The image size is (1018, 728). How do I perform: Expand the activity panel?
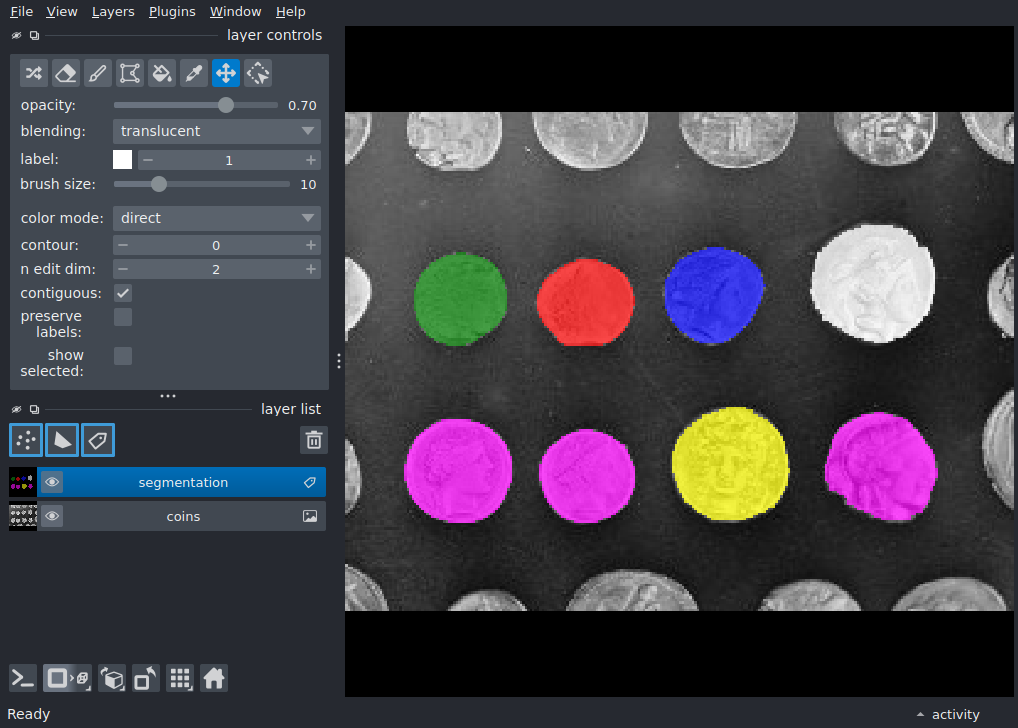pos(948,714)
